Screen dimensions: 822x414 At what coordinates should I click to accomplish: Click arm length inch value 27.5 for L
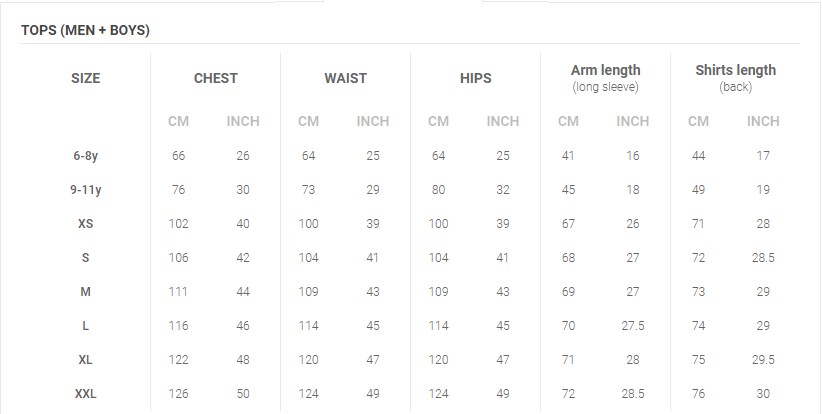tap(632, 326)
